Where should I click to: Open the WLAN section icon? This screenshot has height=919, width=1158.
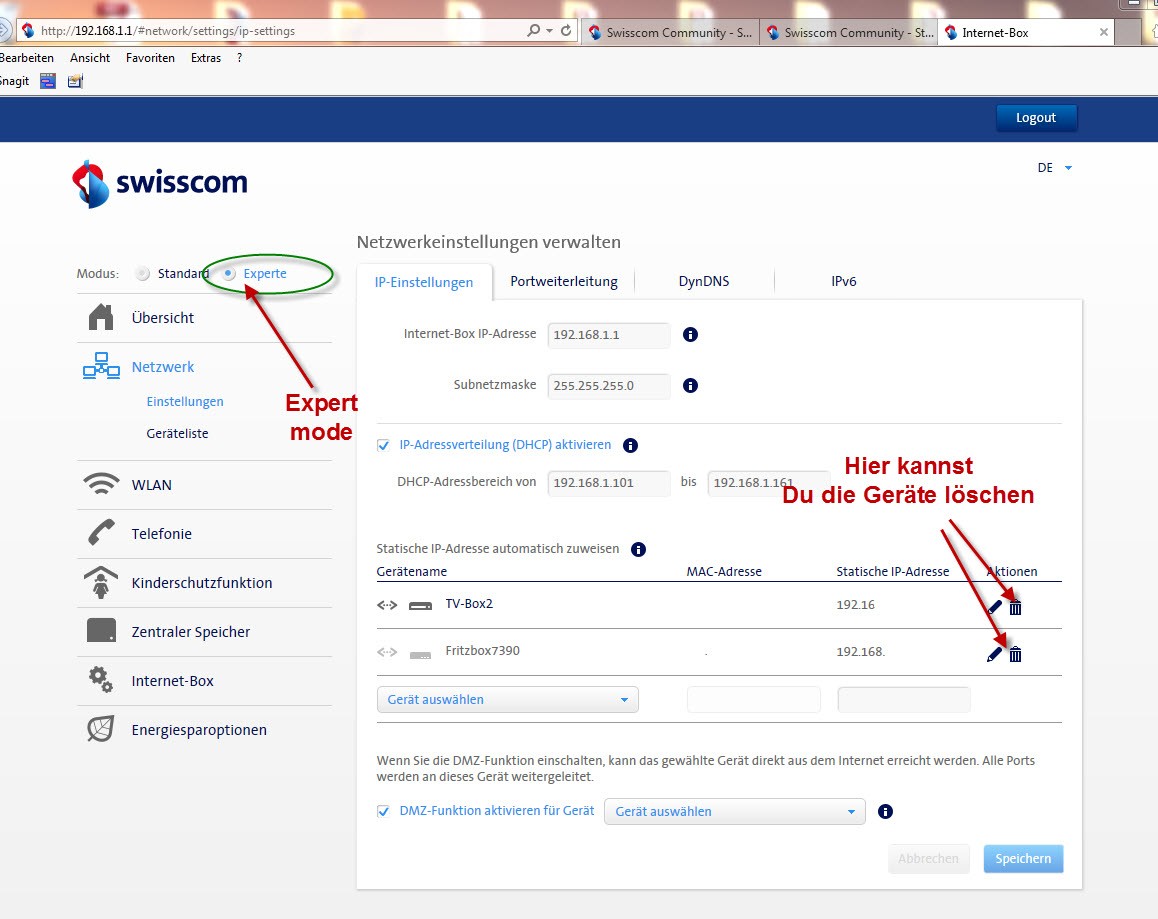[x=100, y=485]
